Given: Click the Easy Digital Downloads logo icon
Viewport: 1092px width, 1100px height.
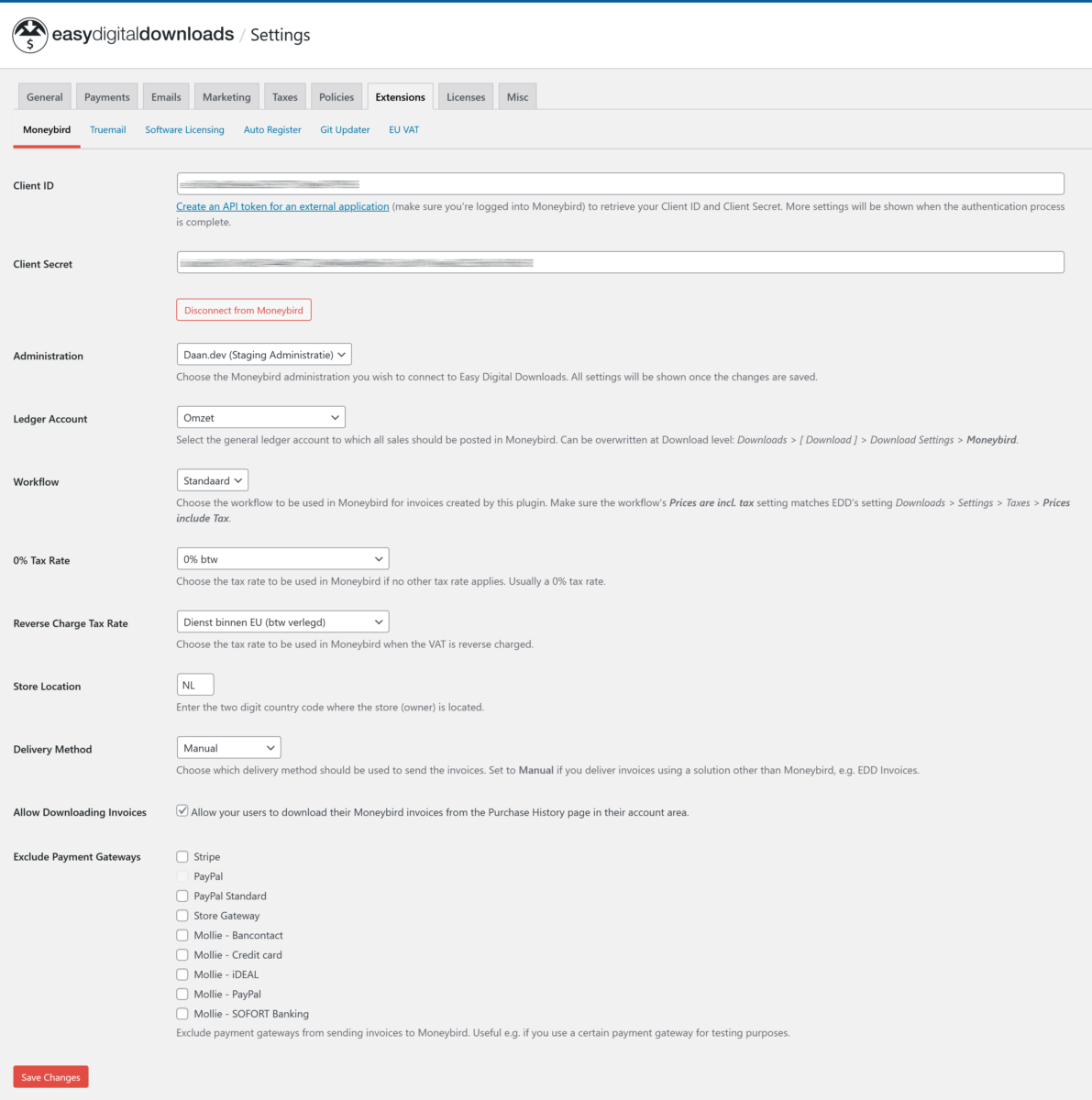Looking at the screenshot, I should click(x=30, y=35).
